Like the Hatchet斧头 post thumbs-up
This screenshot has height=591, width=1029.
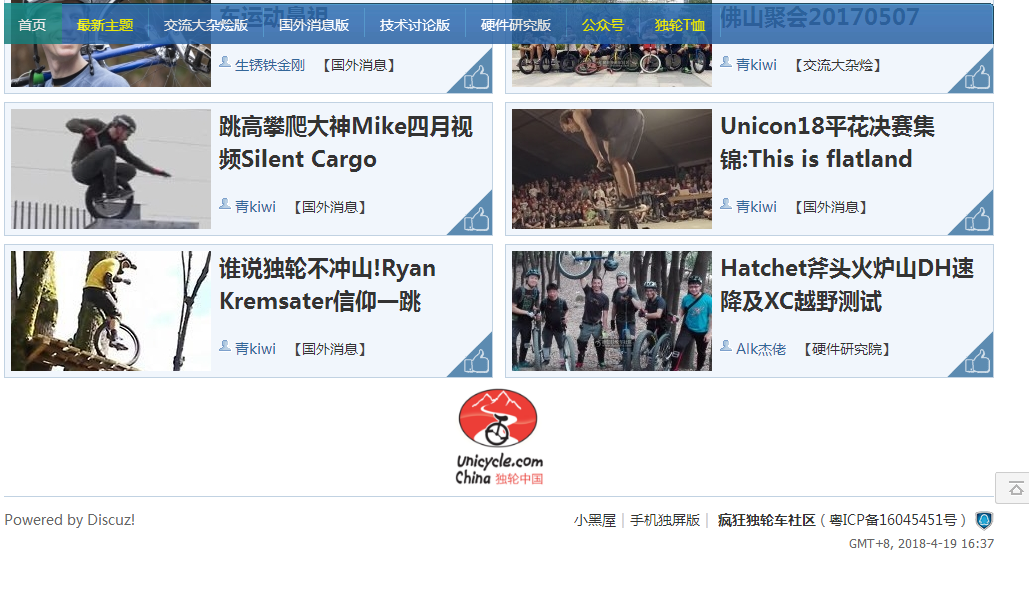[977, 361]
